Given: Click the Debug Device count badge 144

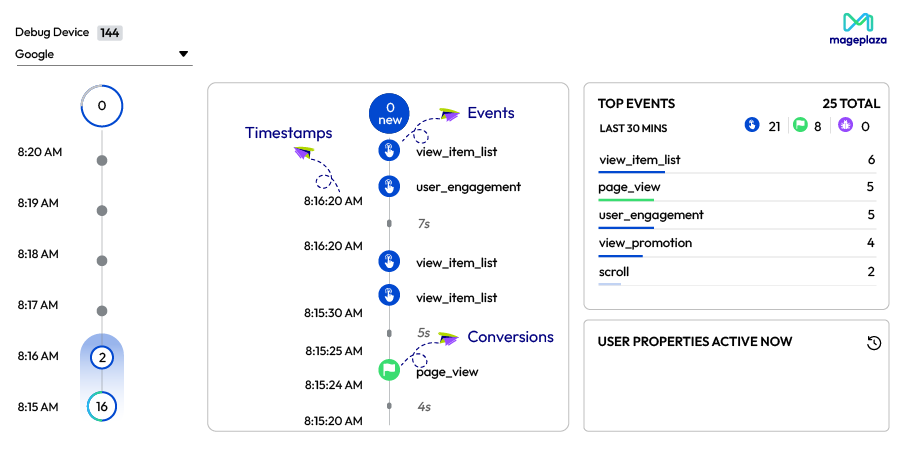Looking at the screenshot, I should [110, 33].
